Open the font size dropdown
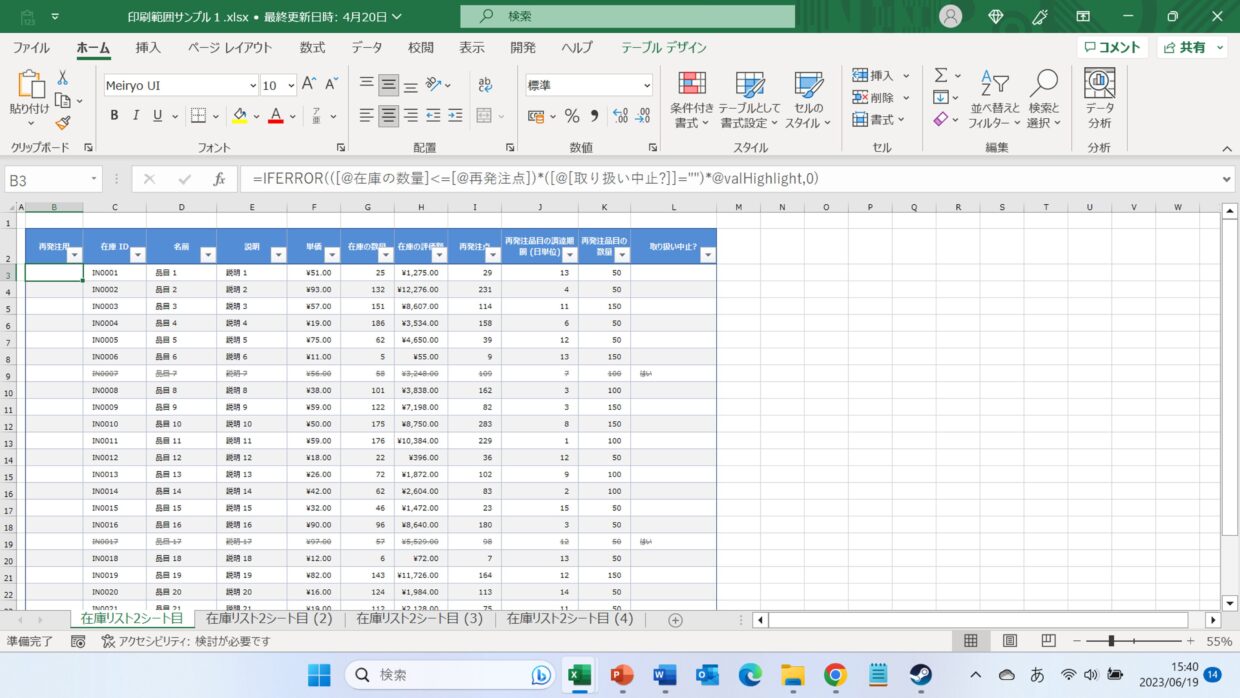 [291, 86]
